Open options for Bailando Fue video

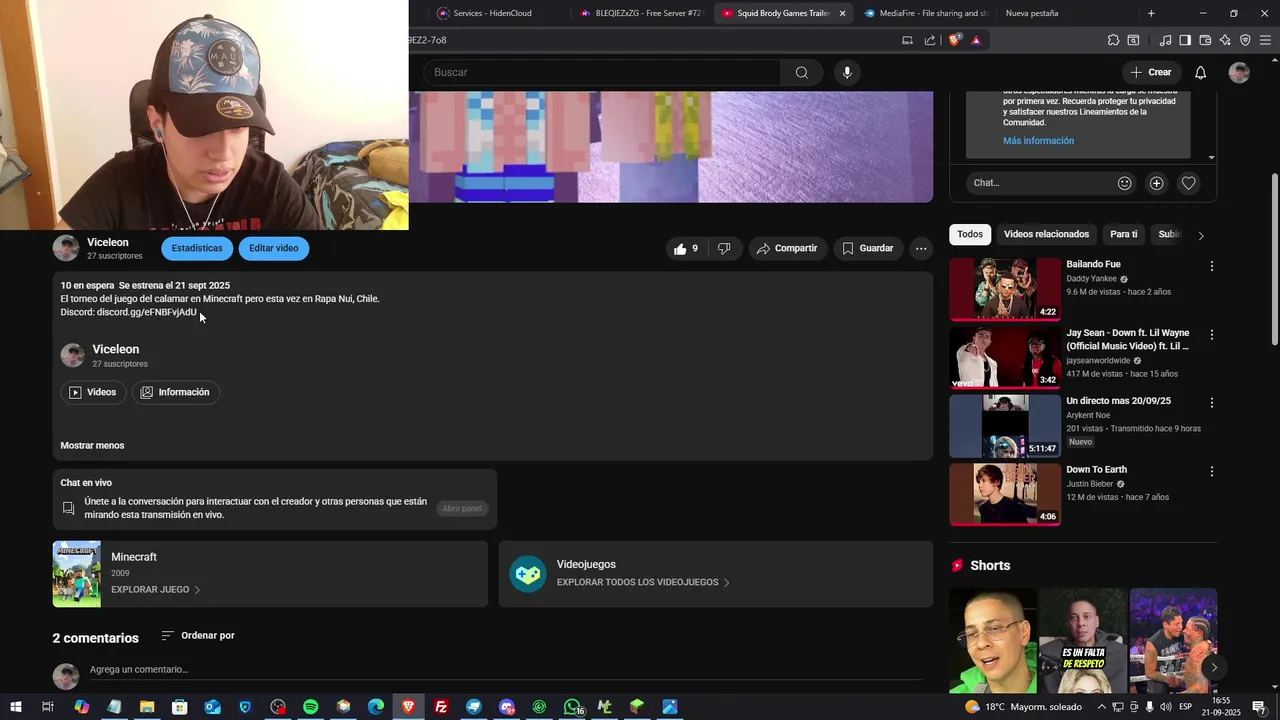1212,266
